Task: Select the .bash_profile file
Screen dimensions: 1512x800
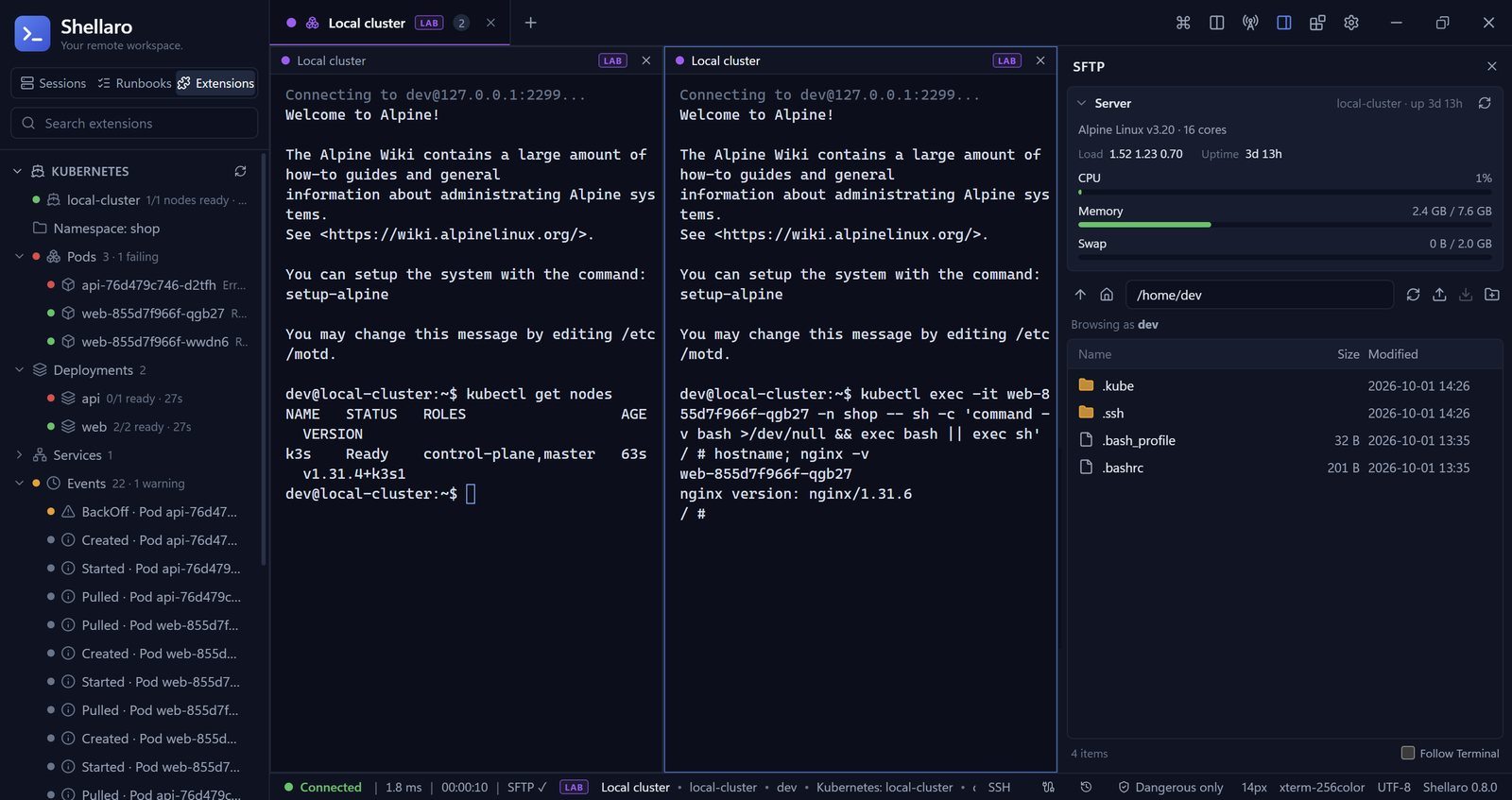Action: point(1284,440)
